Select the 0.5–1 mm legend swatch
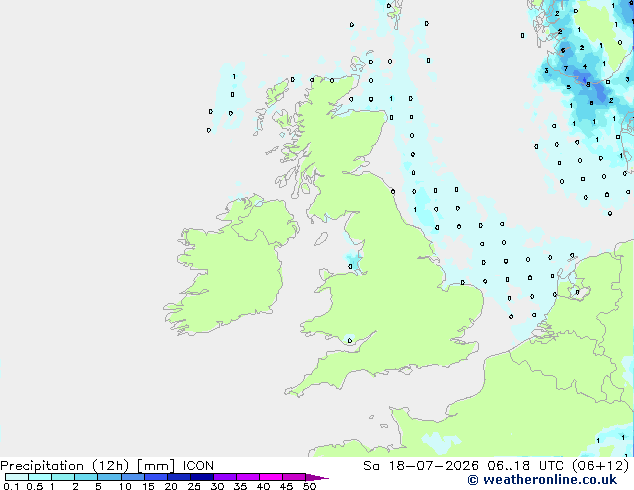This screenshot has width=634, height=490. (40, 477)
